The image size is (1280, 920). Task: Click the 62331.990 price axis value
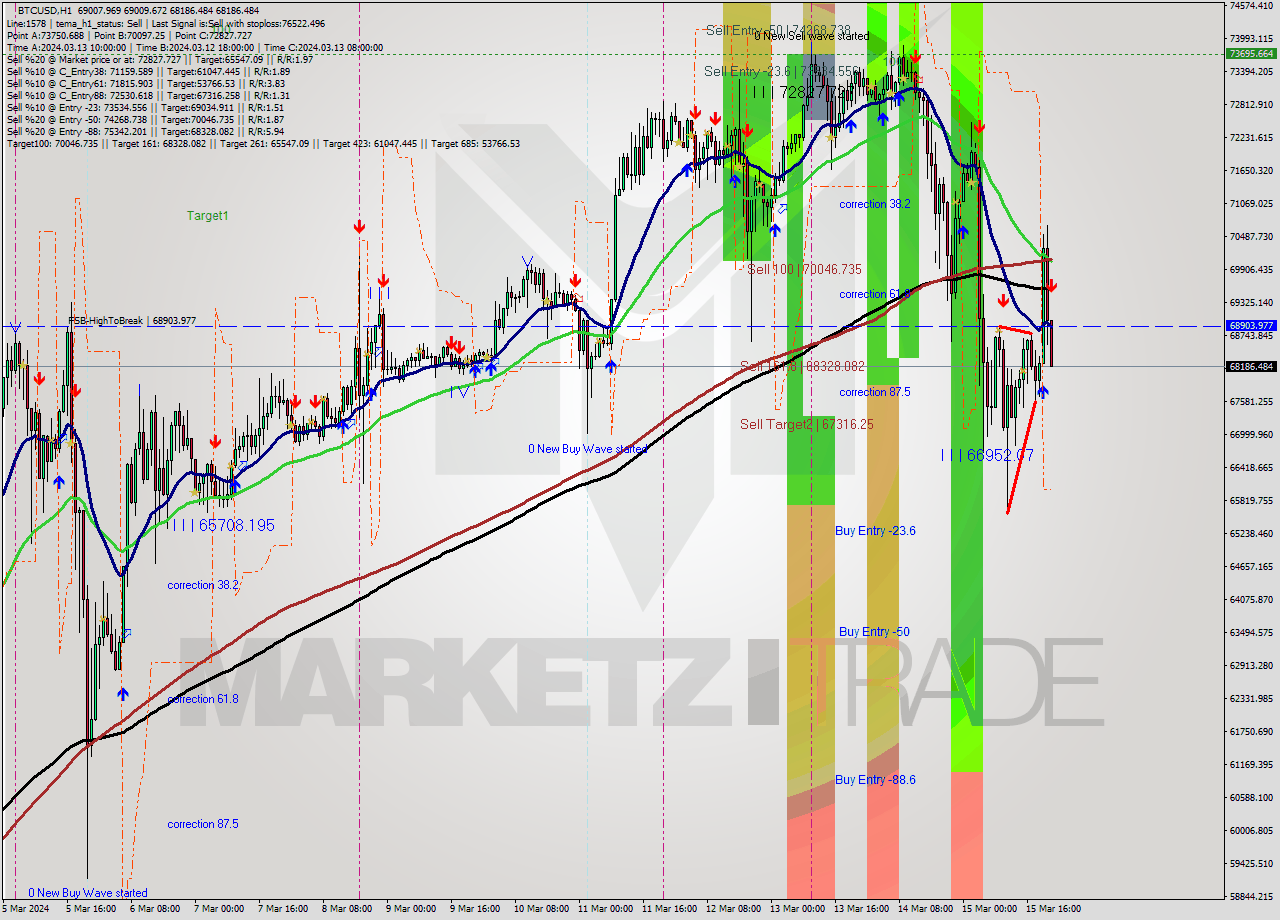point(1251,698)
